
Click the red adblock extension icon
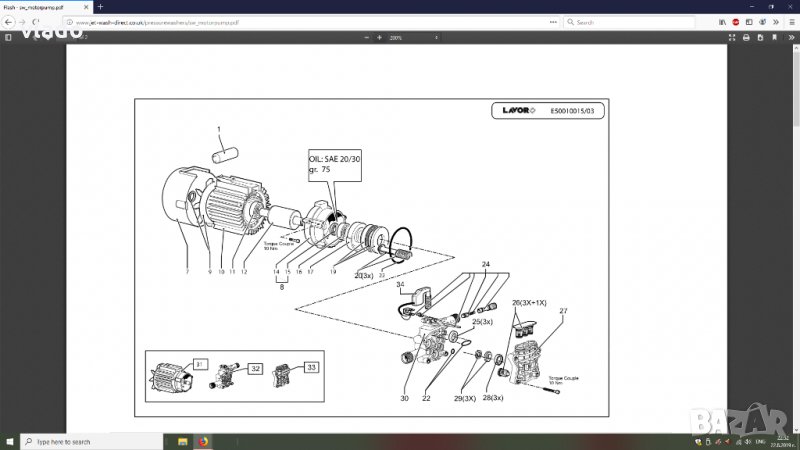click(x=736, y=21)
